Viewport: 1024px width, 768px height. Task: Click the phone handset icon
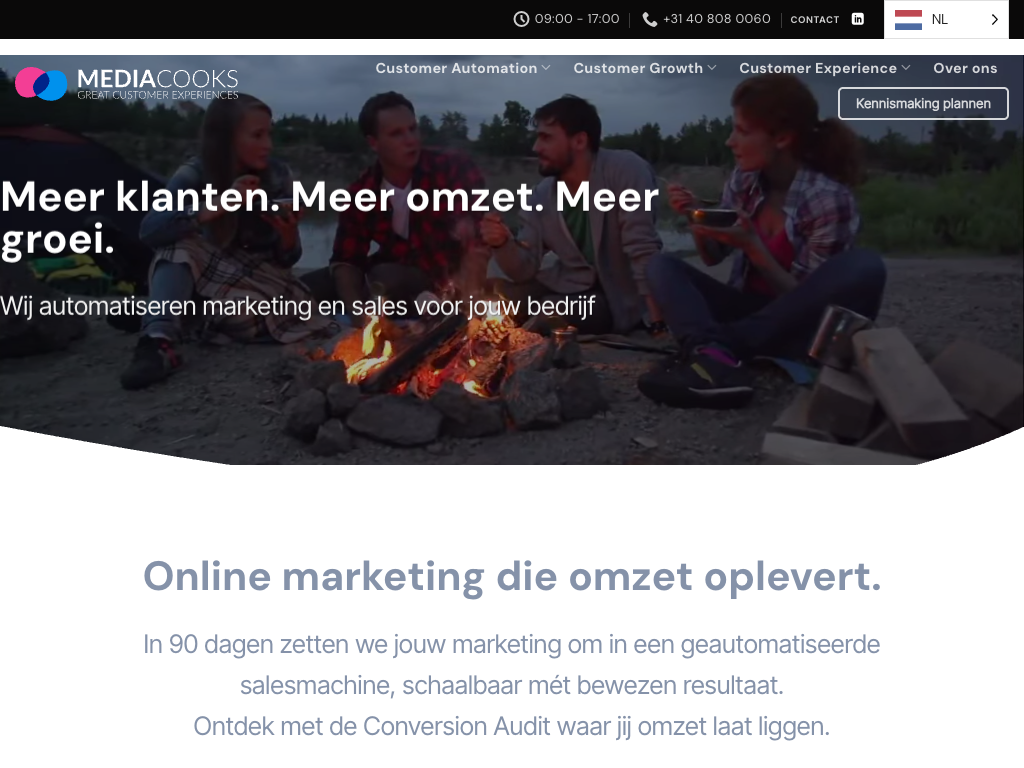coord(650,20)
